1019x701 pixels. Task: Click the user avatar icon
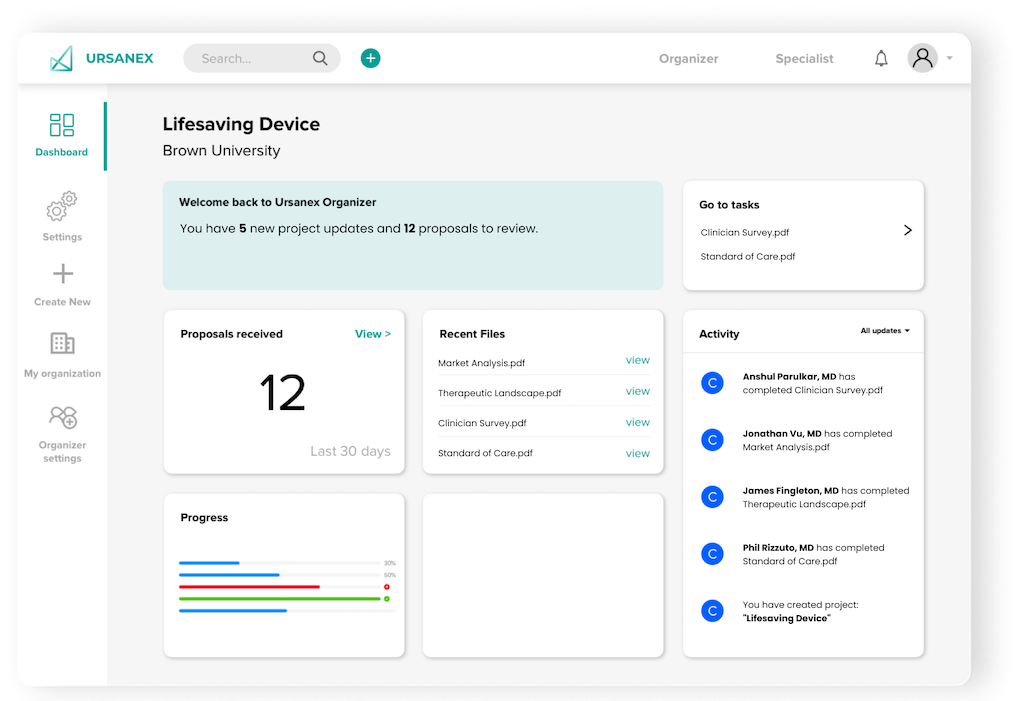click(x=922, y=58)
